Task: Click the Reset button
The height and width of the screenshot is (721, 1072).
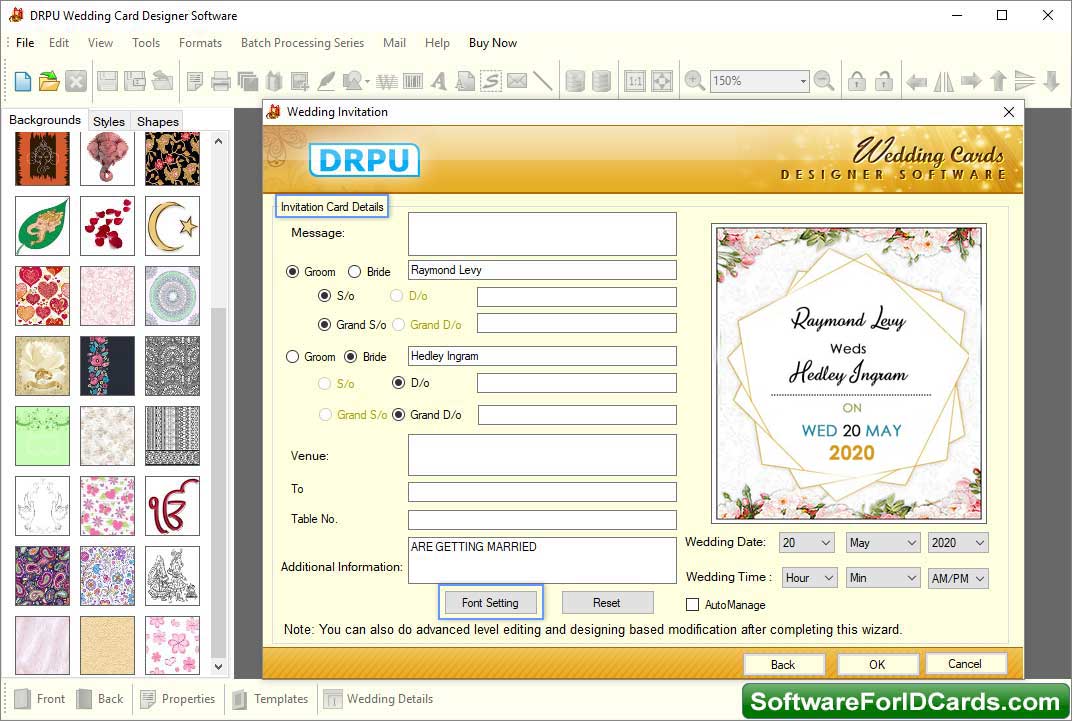Action: (x=607, y=603)
